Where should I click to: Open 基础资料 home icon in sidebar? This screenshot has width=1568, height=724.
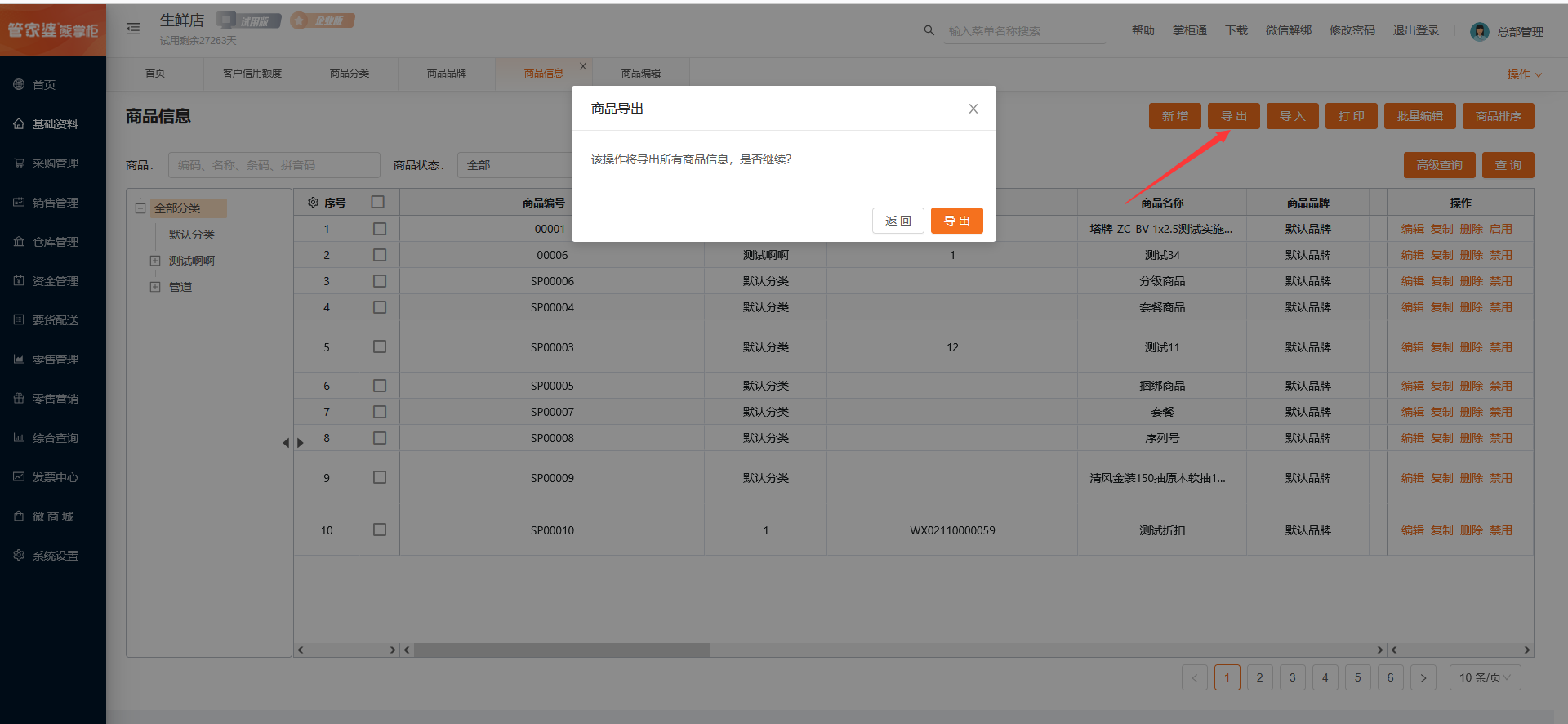coord(19,123)
